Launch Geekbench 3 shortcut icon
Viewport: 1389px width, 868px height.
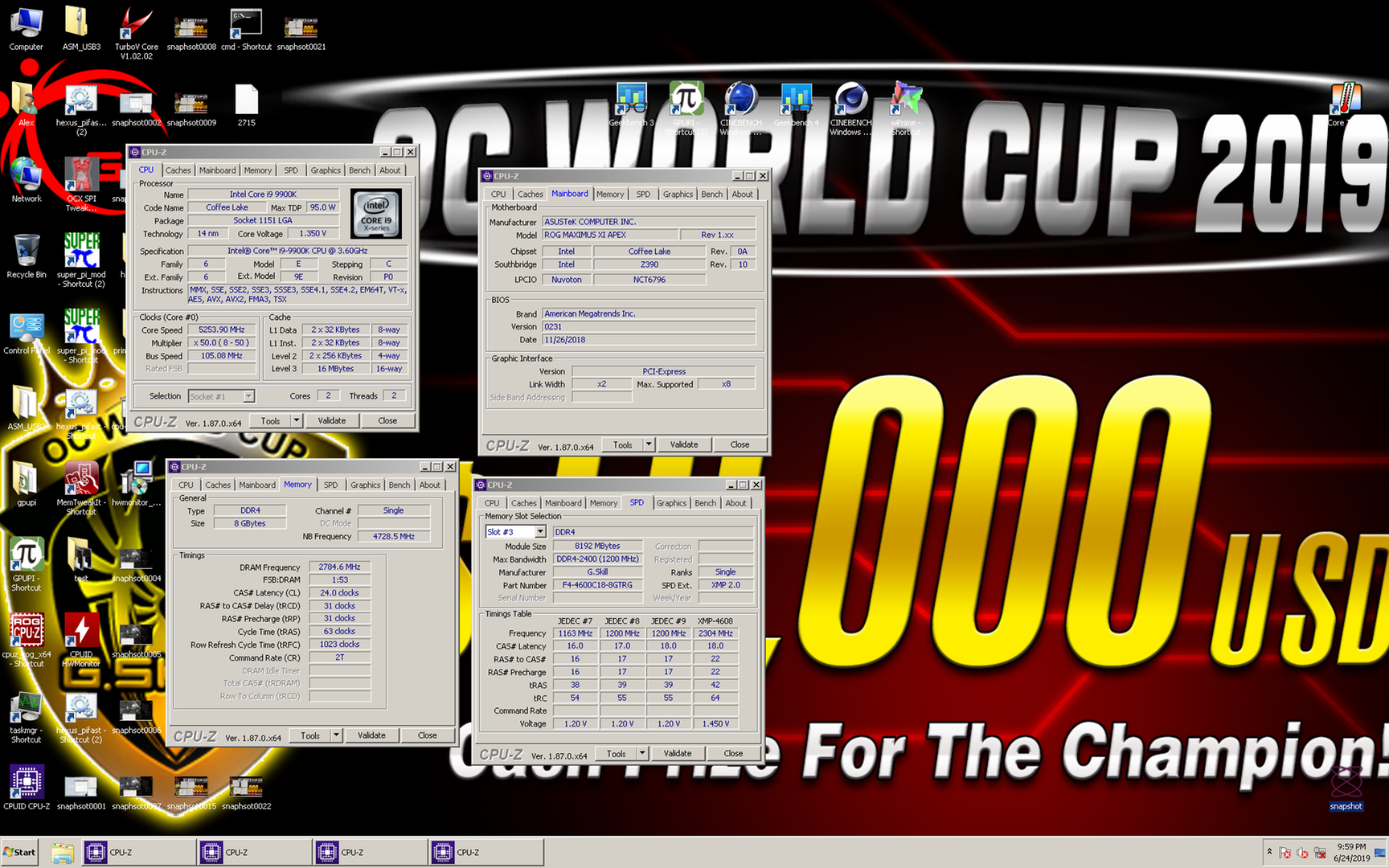click(631, 105)
